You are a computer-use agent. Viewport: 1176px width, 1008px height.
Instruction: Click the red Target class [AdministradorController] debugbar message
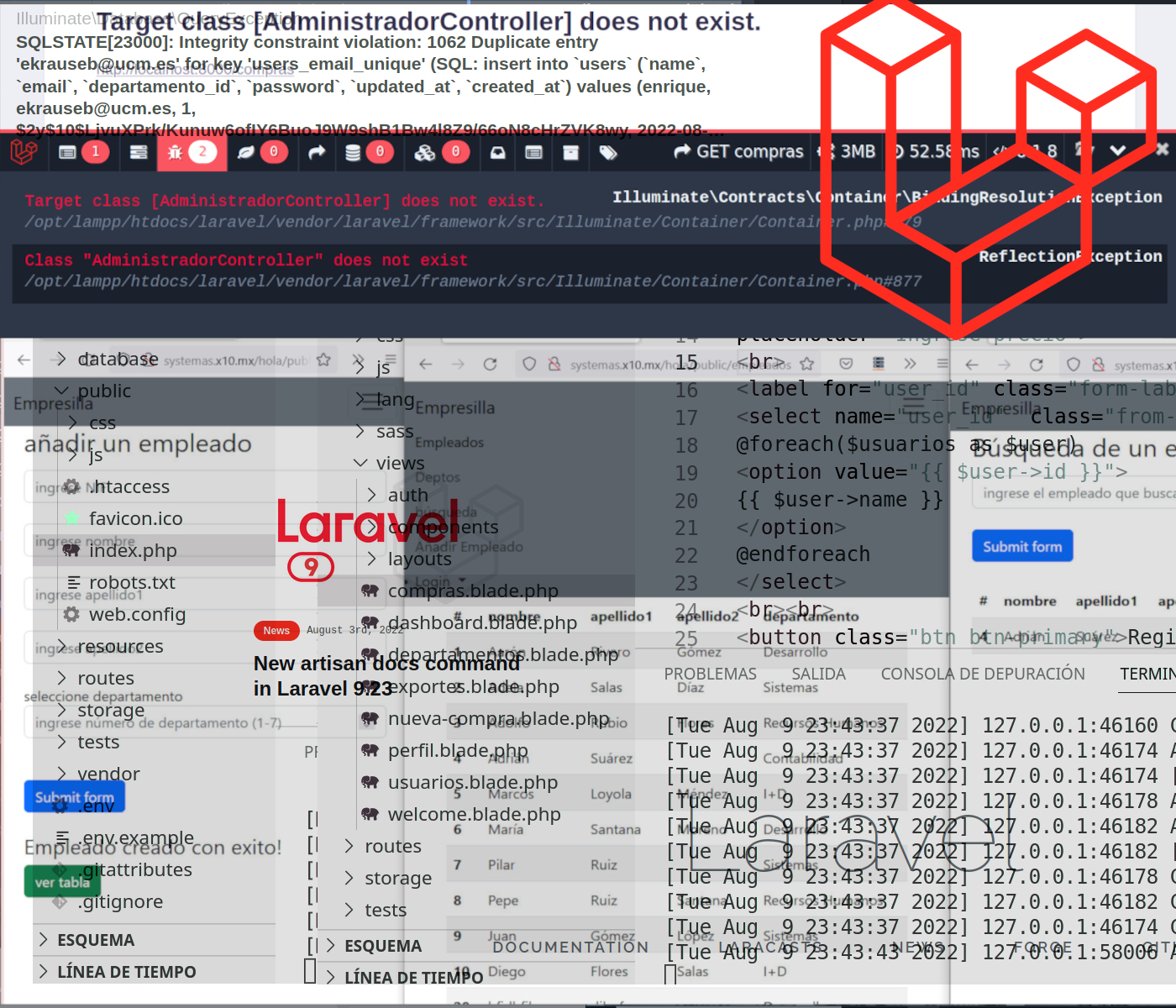coord(285,201)
